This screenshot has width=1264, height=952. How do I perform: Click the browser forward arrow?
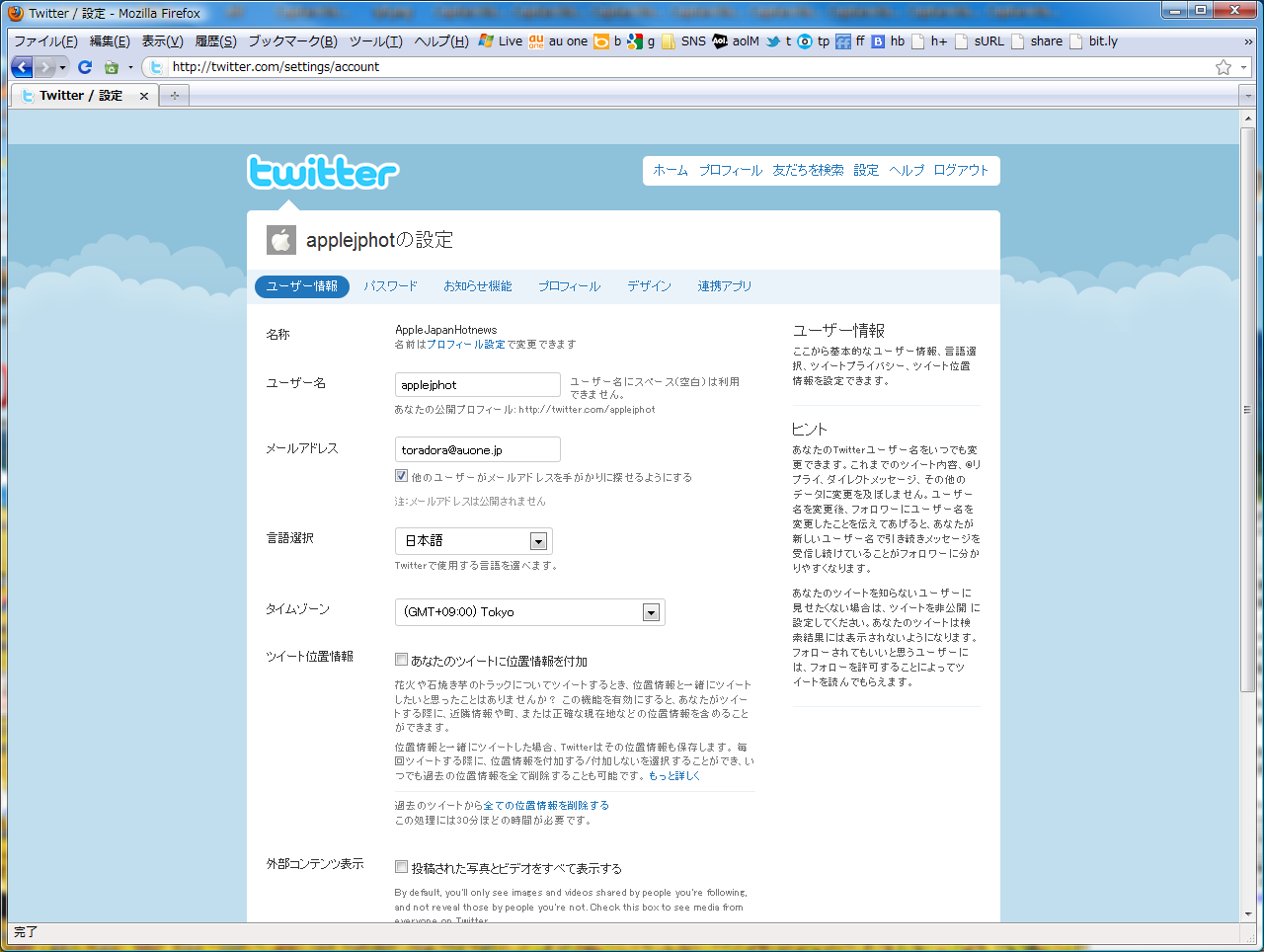[44, 67]
